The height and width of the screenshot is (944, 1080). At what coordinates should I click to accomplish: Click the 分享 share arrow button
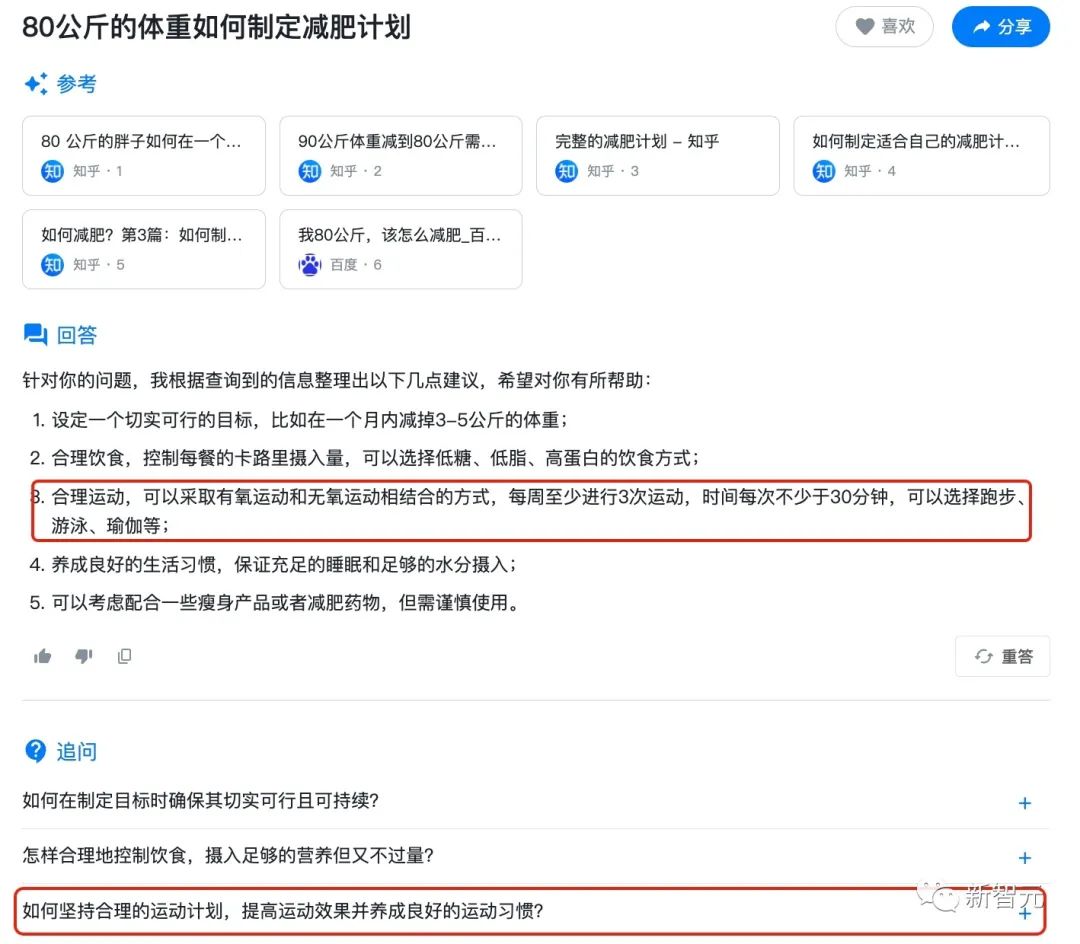(1001, 27)
